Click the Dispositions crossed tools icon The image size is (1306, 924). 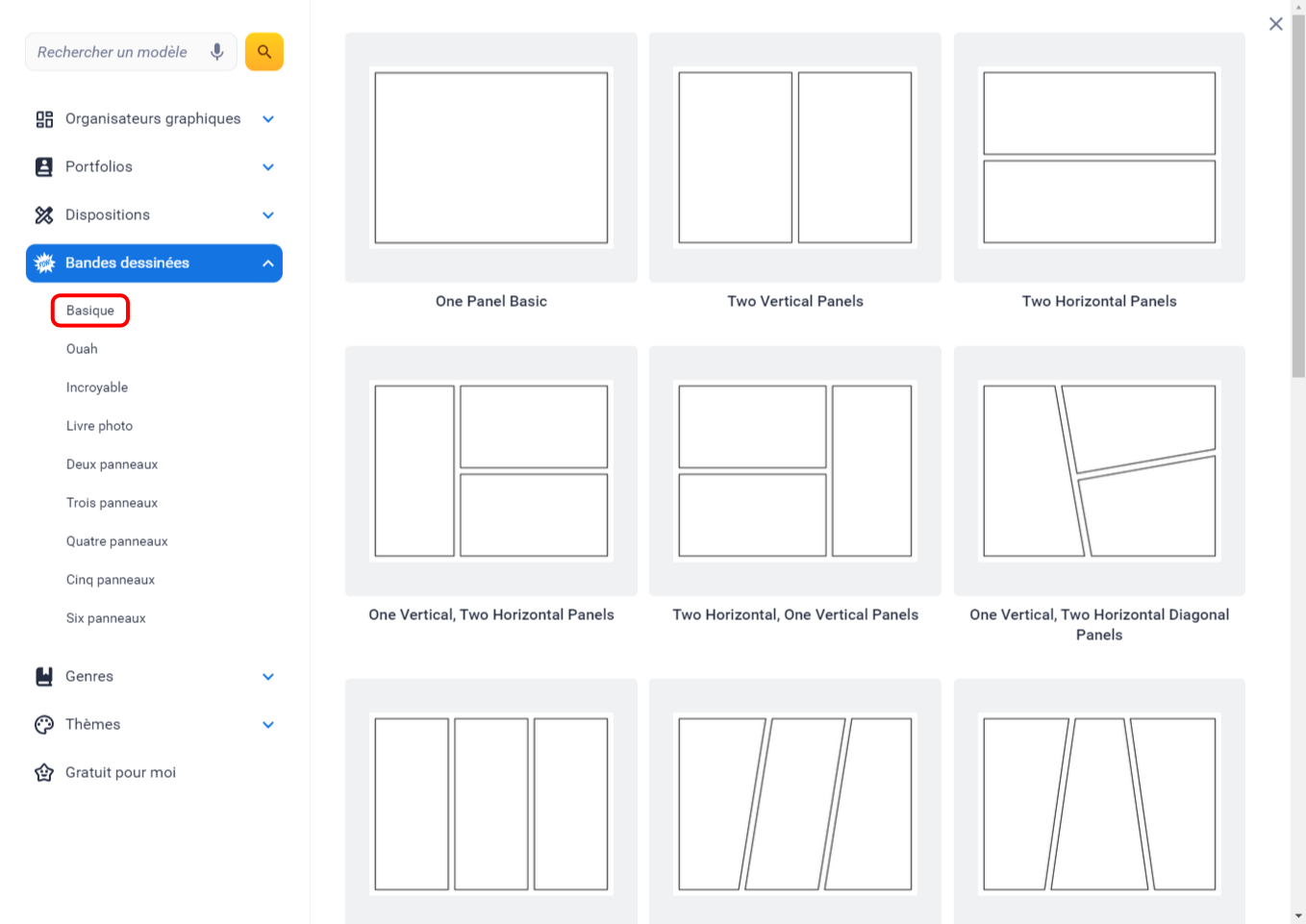[x=44, y=215]
